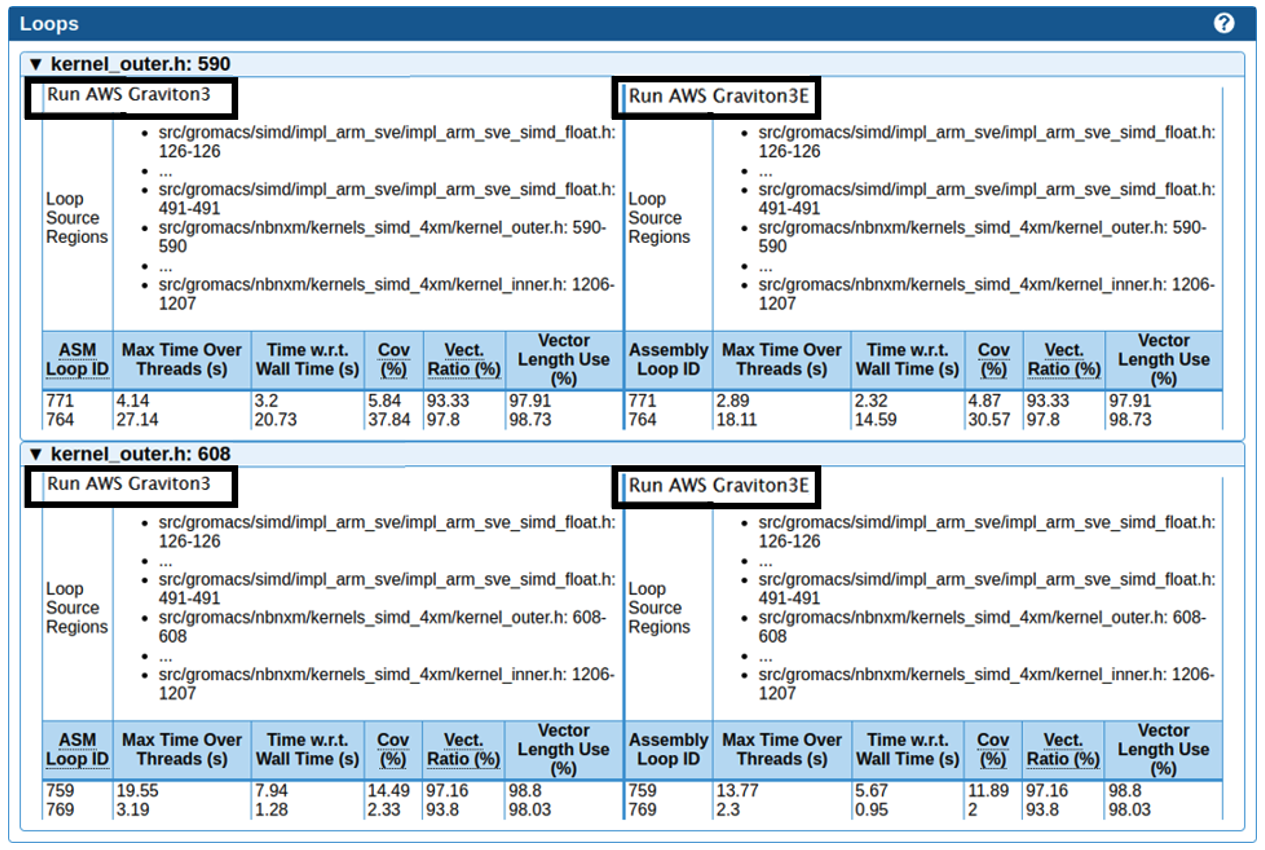Click the Loops panel title bar
The height and width of the screenshot is (850, 1265).
coord(48,22)
